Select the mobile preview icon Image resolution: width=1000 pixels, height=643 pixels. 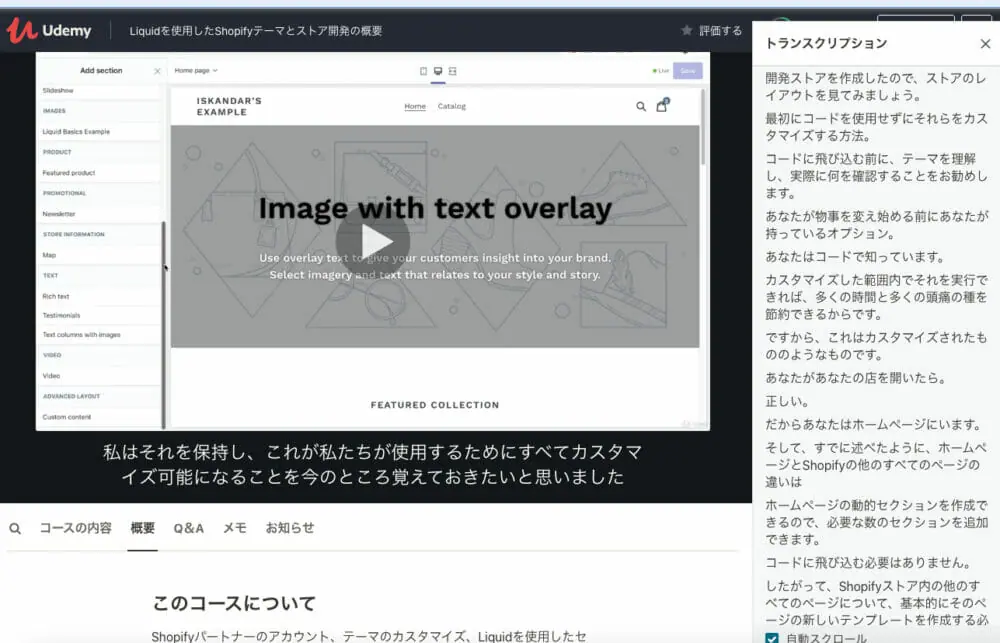(x=423, y=71)
